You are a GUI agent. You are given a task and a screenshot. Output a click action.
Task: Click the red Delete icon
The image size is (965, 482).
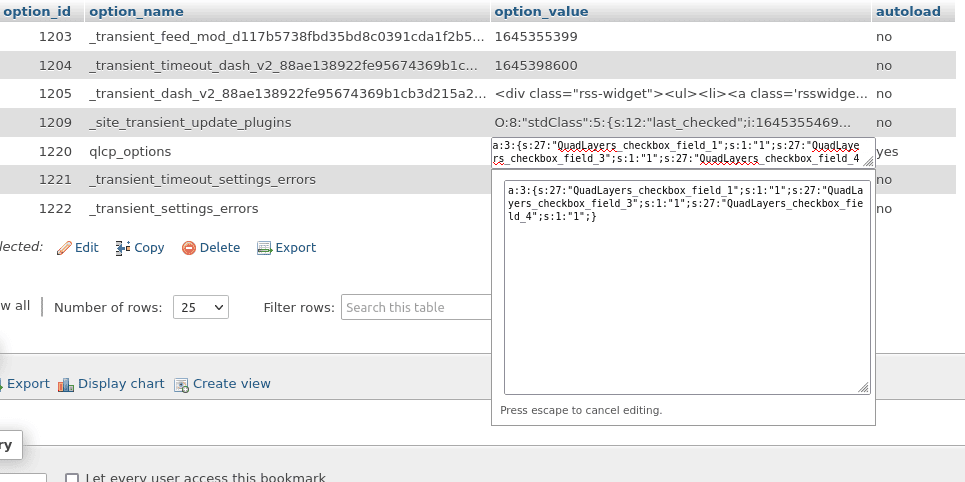[x=189, y=248]
